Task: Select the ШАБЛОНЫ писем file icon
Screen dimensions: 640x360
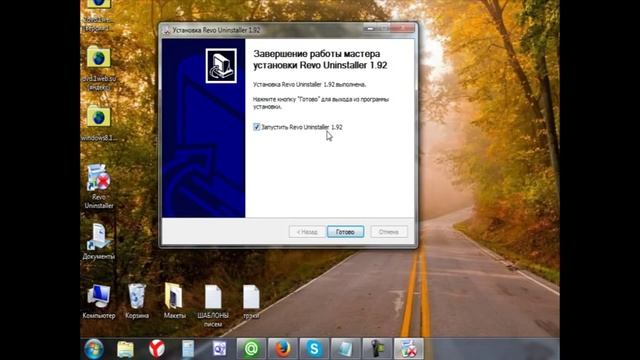Action: [x=213, y=305]
